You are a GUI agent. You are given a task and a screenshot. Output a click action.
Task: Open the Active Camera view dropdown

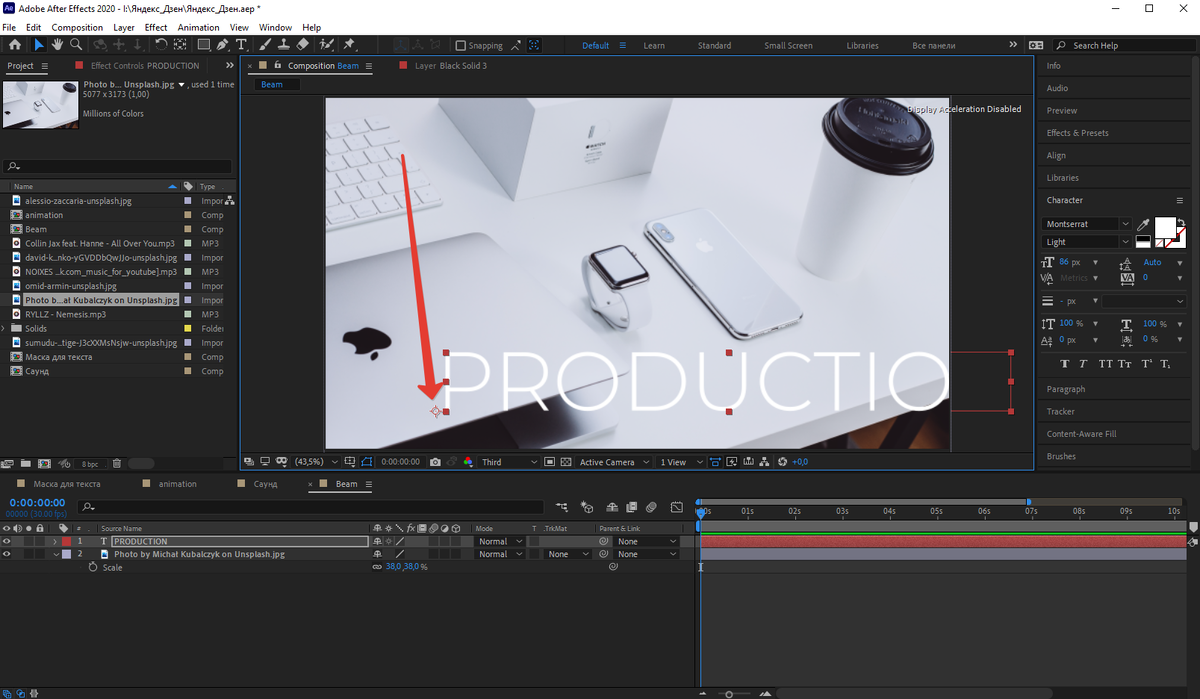pos(613,462)
